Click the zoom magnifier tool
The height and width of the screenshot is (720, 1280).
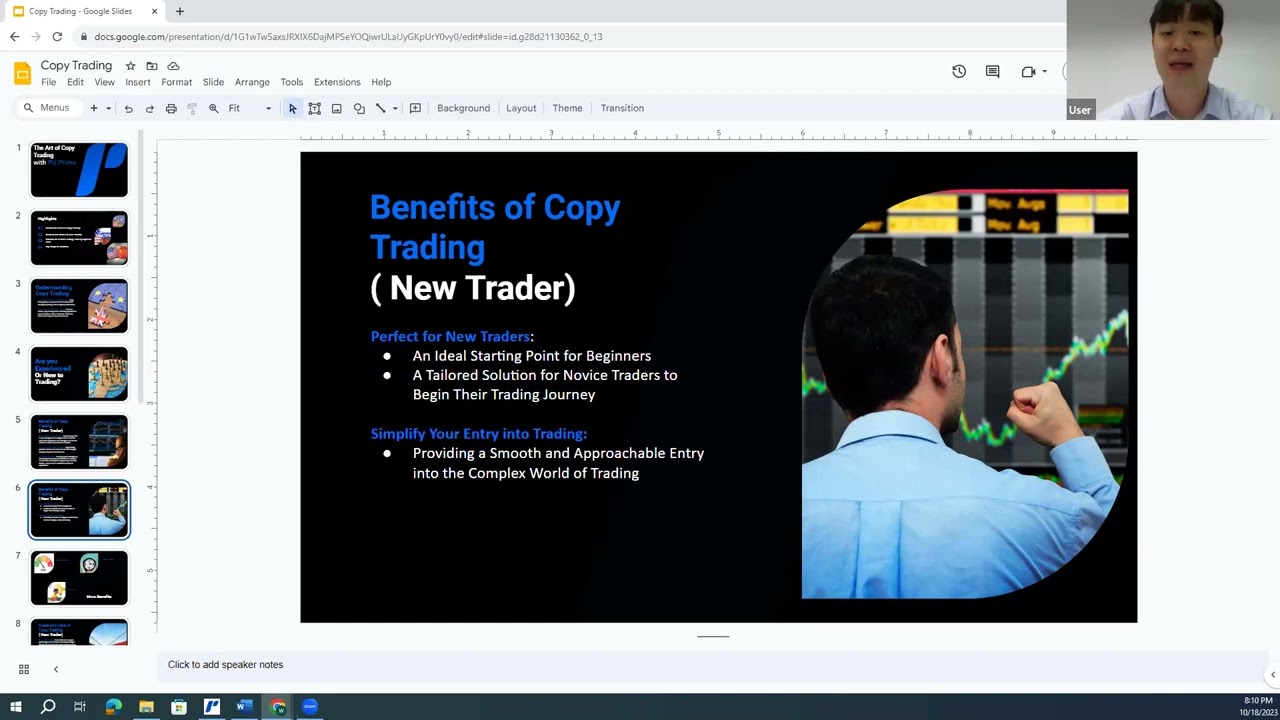(214, 108)
